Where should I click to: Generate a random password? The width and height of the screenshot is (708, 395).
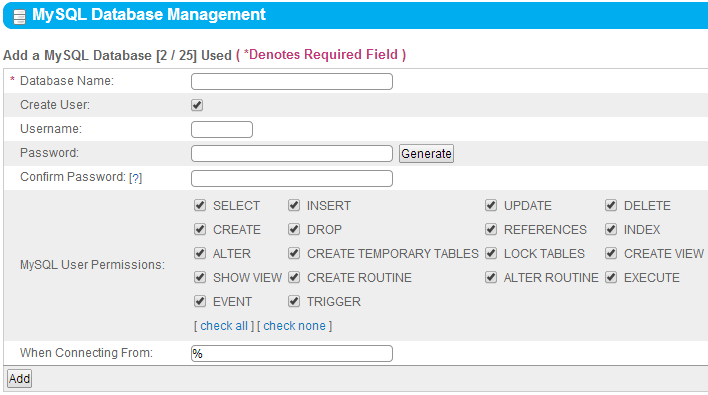pos(426,153)
